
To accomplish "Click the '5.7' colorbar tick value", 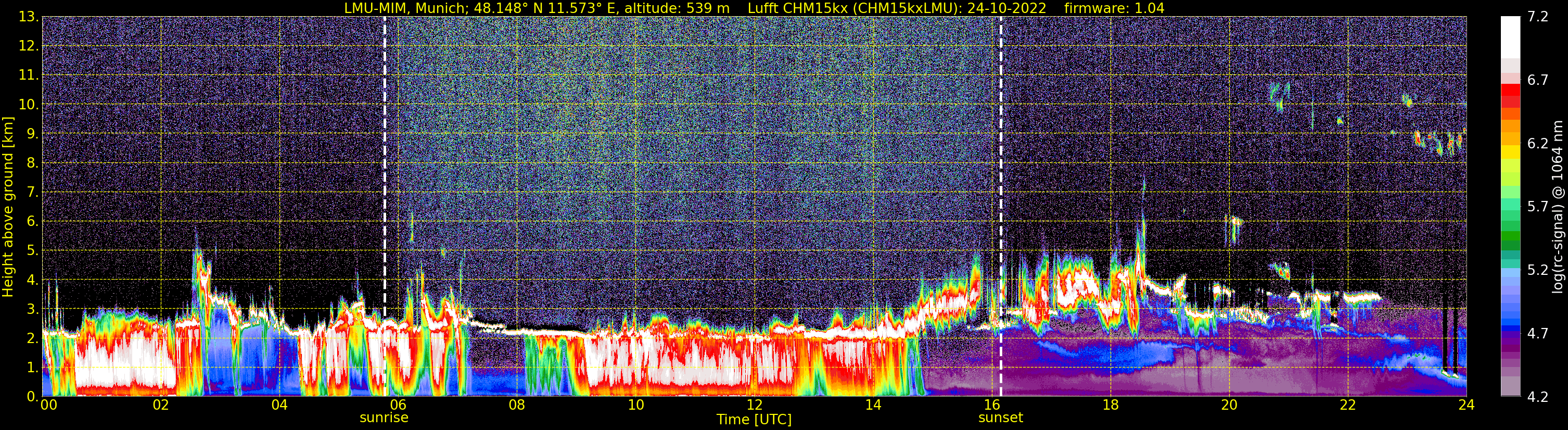I will point(1538,207).
